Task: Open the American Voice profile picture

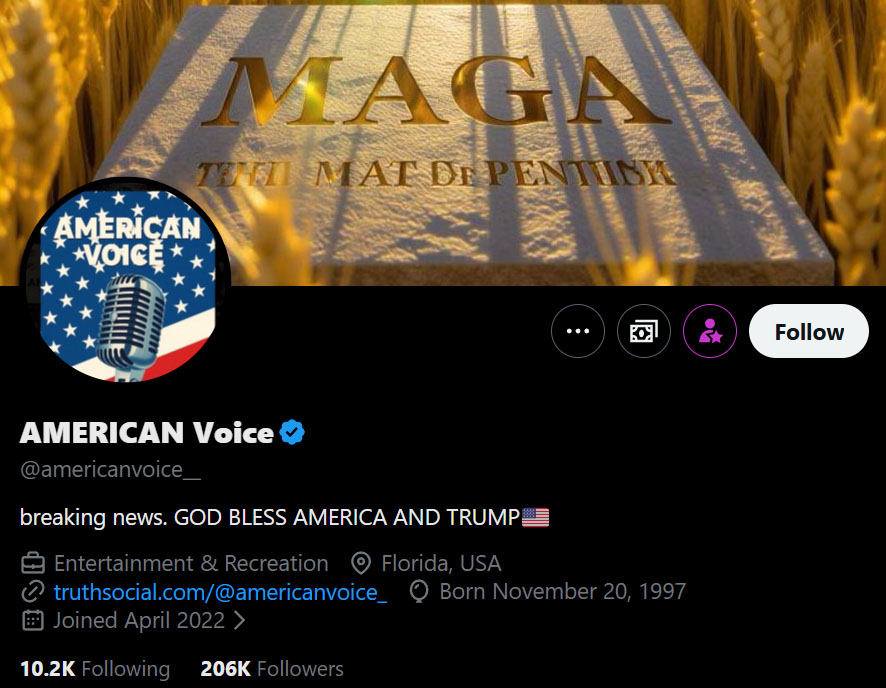Action: point(125,283)
